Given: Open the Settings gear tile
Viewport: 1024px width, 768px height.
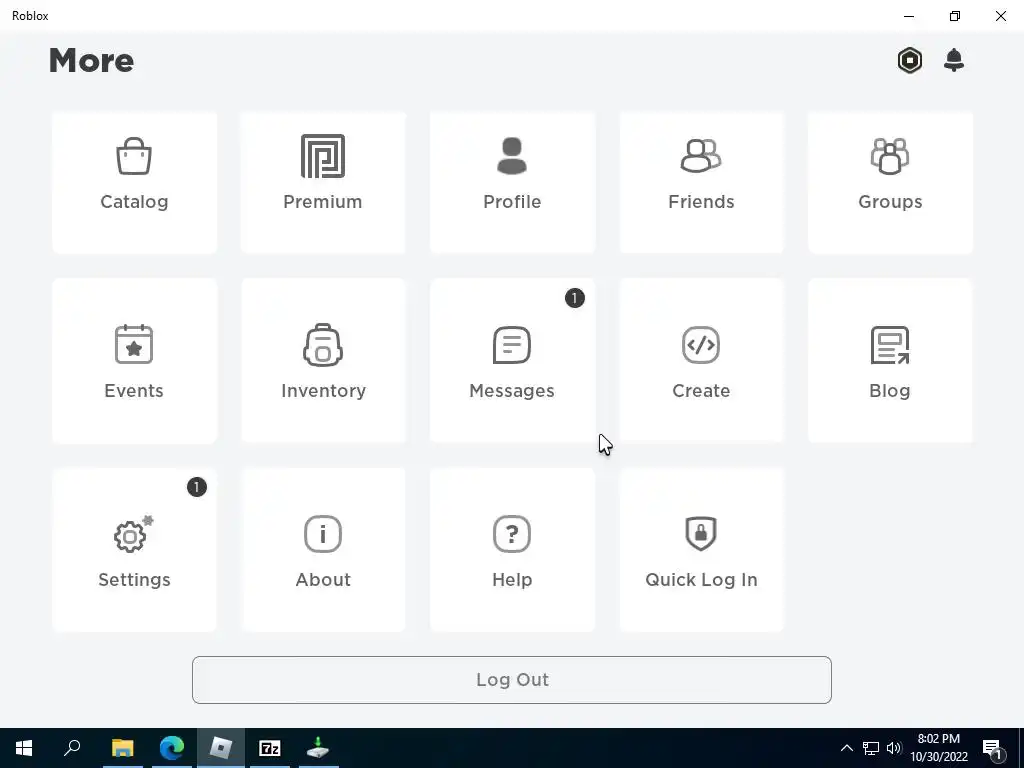Looking at the screenshot, I should 135,550.
